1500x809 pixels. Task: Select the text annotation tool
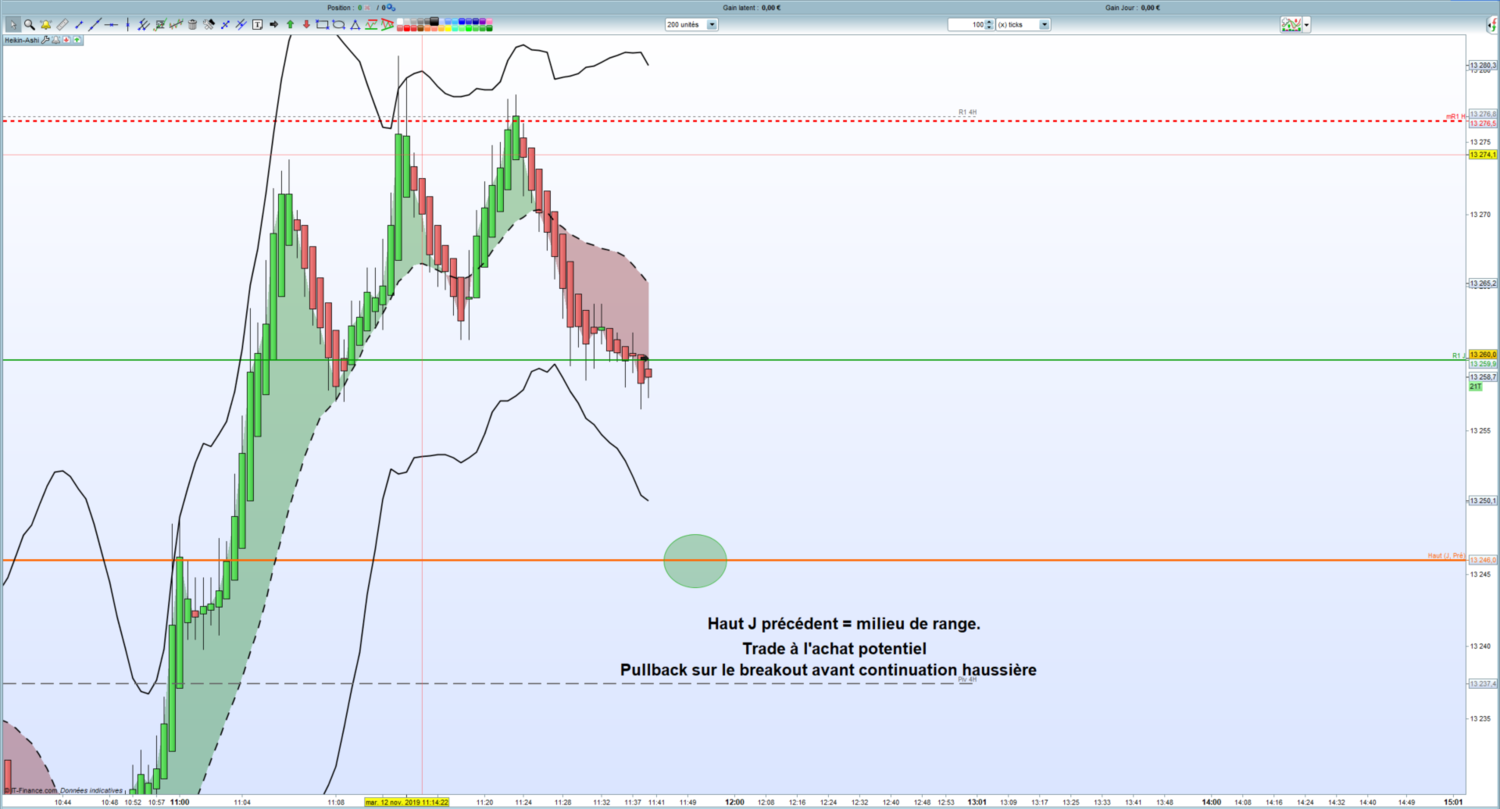click(259, 24)
